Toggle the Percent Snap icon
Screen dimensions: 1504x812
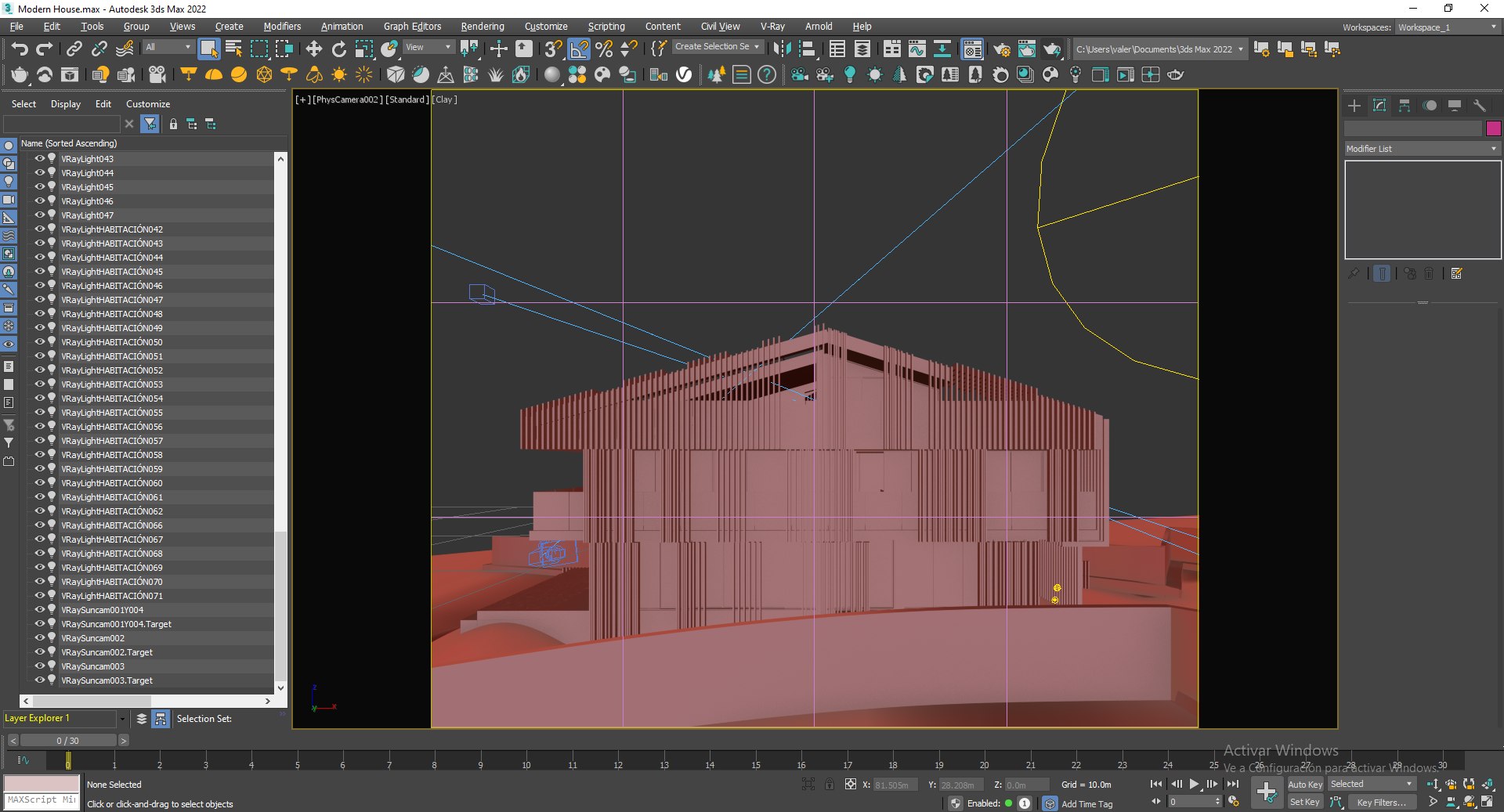604,49
